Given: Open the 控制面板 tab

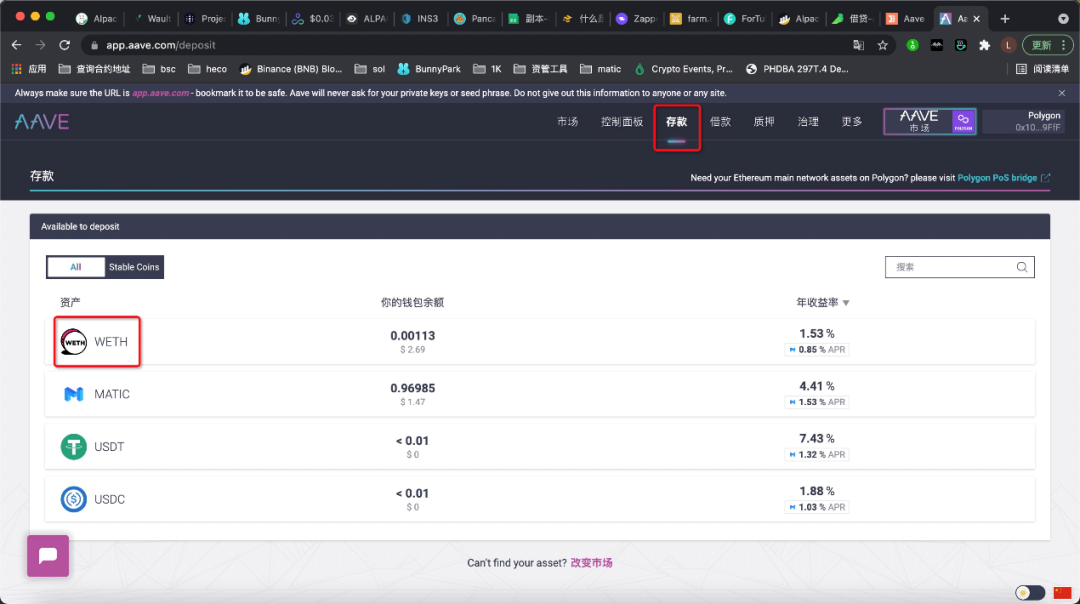Looking at the screenshot, I should point(621,121).
